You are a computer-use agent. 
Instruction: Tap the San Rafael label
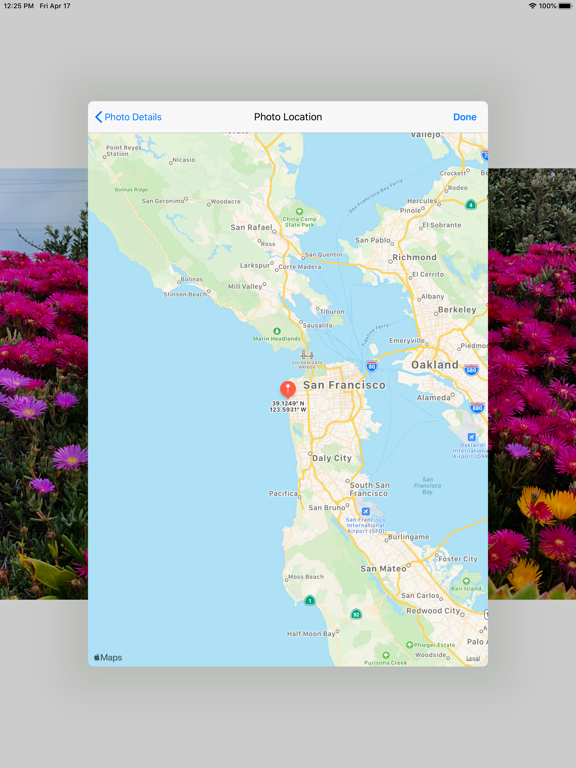tap(251, 227)
